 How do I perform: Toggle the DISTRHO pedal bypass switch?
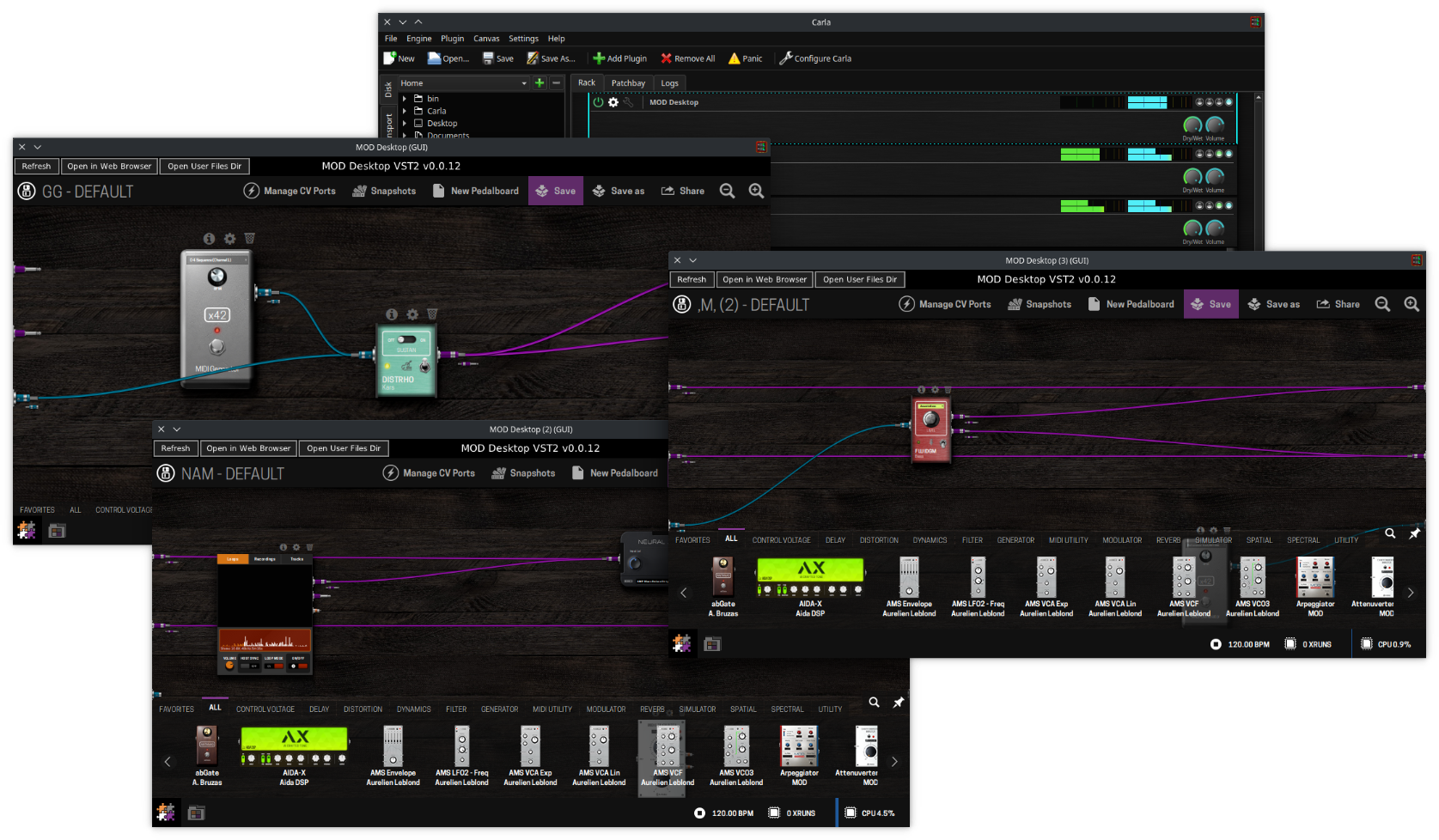click(x=424, y=367)
